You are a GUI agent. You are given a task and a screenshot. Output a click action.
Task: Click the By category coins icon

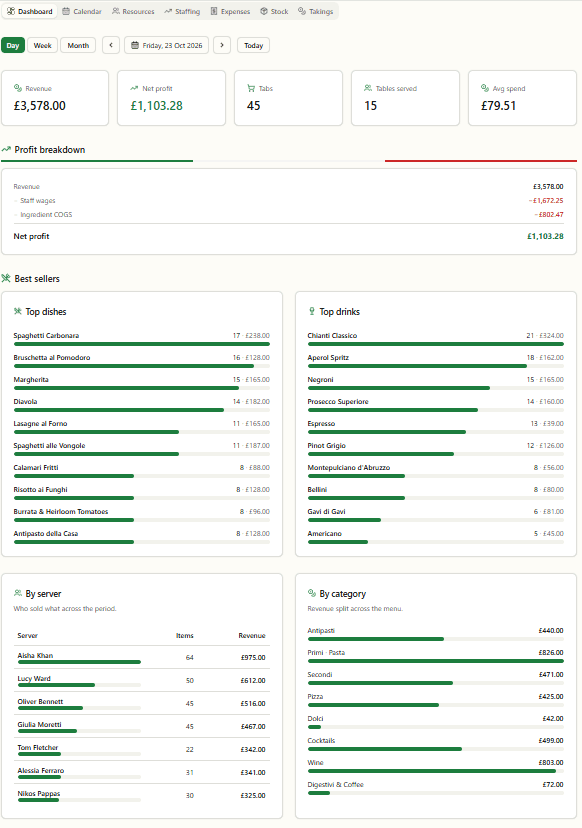click(312, 594)
